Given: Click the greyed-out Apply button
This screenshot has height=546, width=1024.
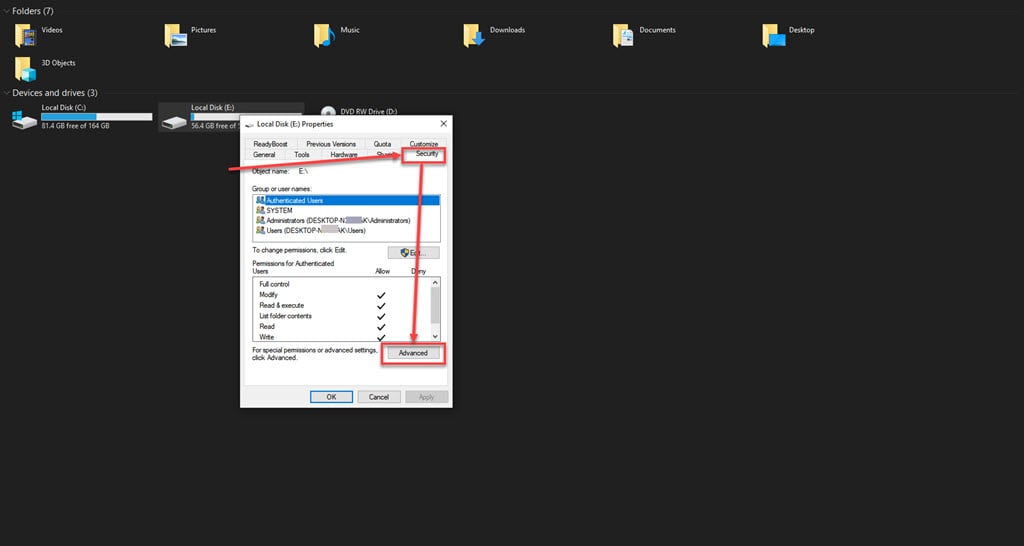Looking at the screenshot, I should tap(426, 397).
